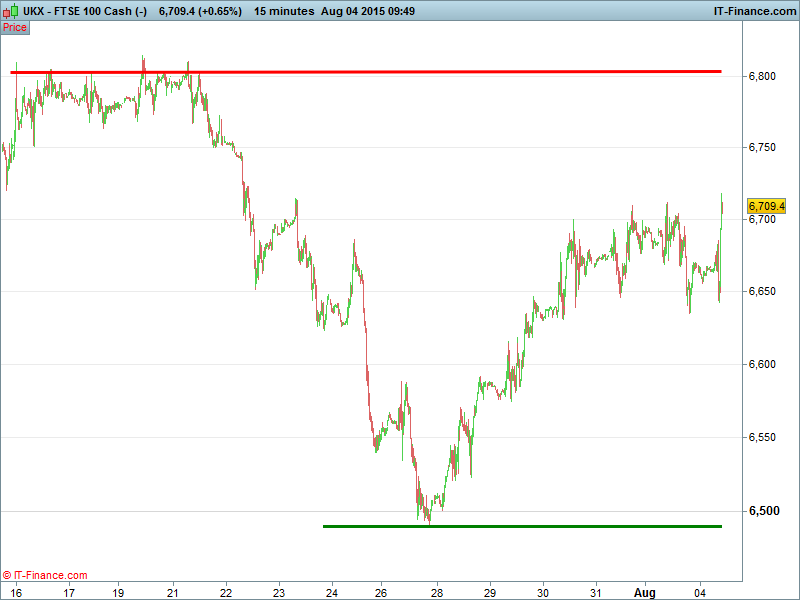Click date 28 on the time axis
The height and width of the screenshot is (600, 800).
pyautogui.click(x=437, y=591)
